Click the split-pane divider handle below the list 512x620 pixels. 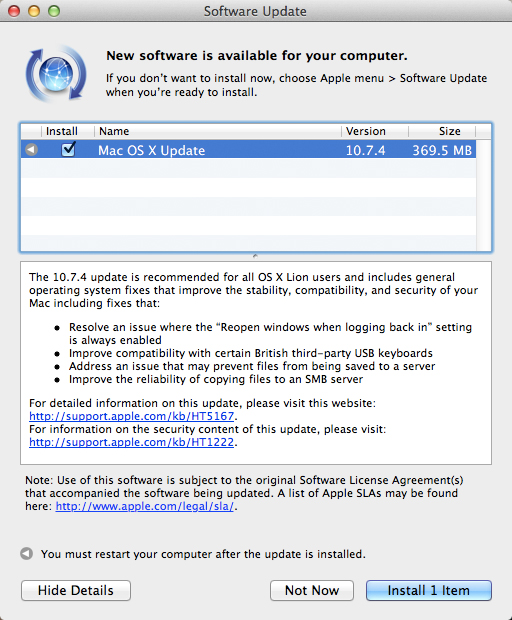pyautogui.click(x=255, y=256)
